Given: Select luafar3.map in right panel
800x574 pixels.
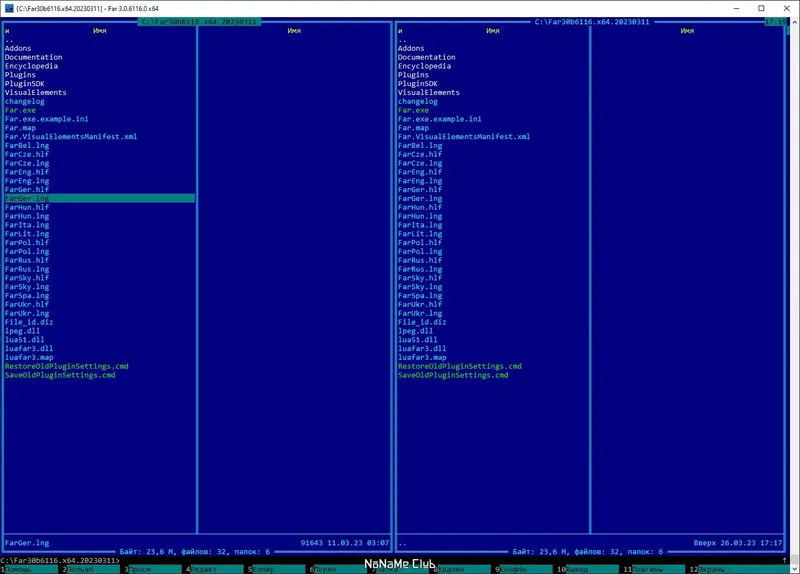Looking at the screenshot, I should (x=422, y=358).
